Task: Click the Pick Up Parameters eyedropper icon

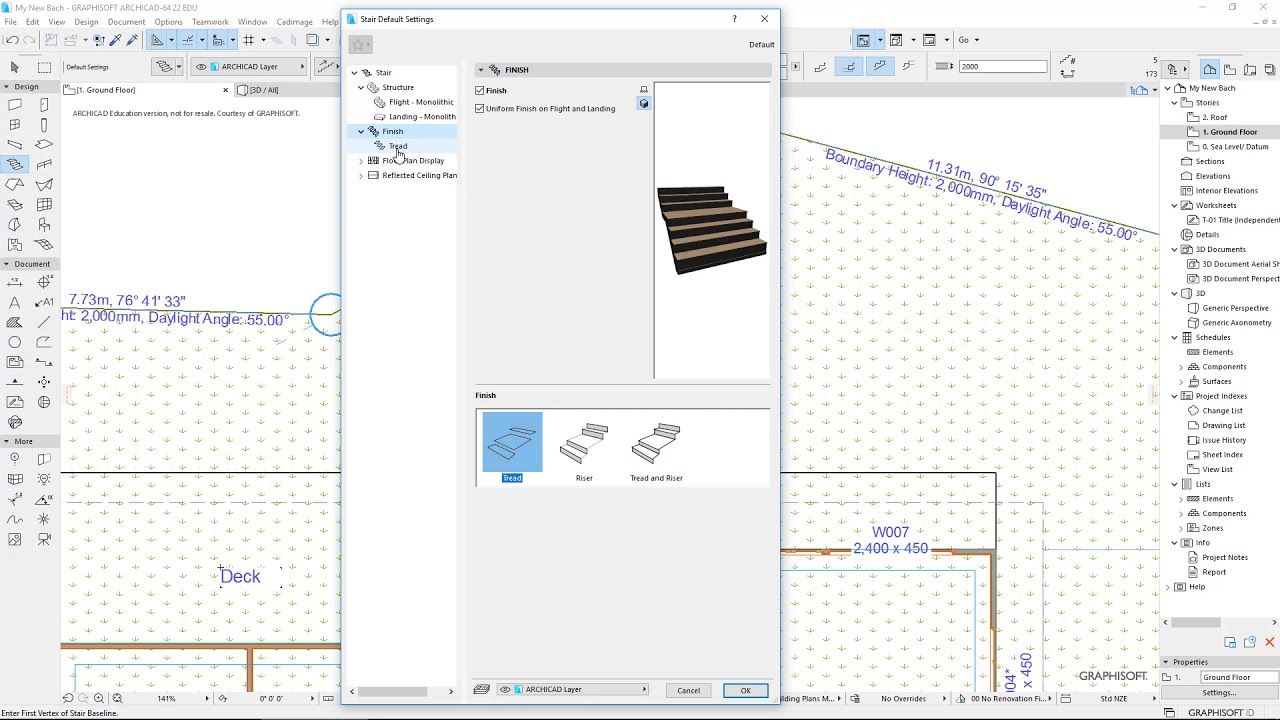Action: click(x=116, y=40)
